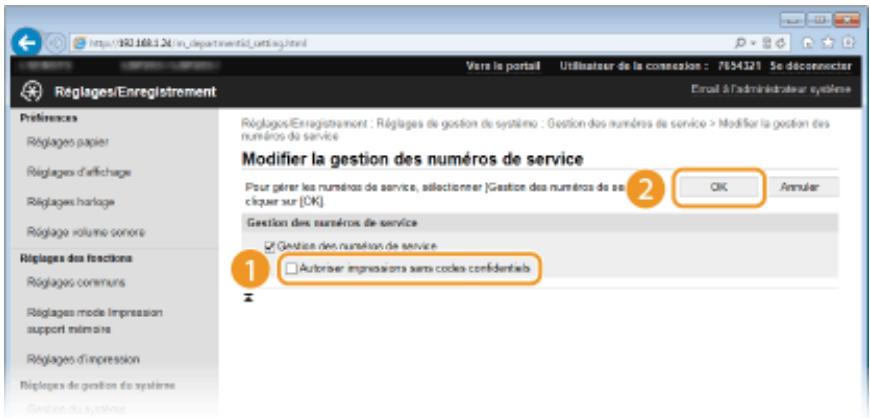Viewport: 870px width, 418px height.
Task: Click the search magnifier icon in address bar
Action: (x=742, y=43)
